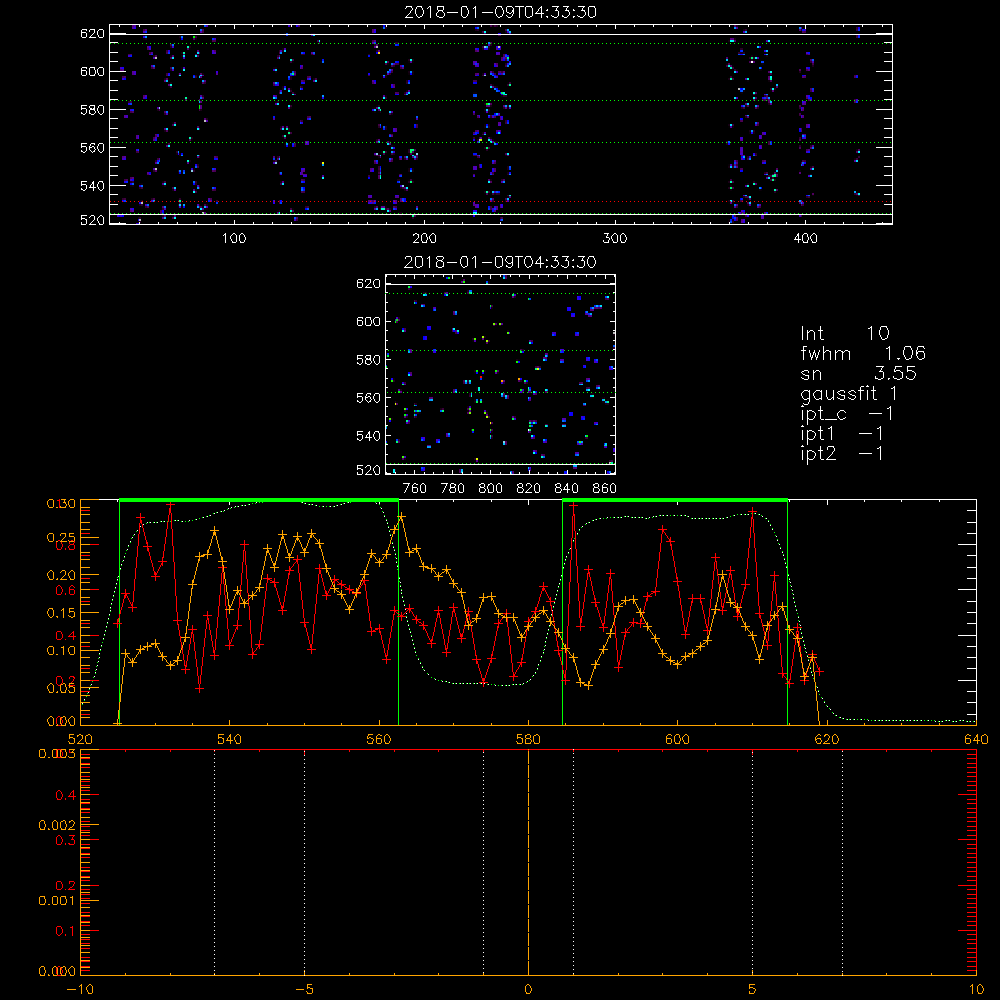Click x-axis label 800 on middle image
Viewport: 1000px width, 1000px height.
coord(490,489)
